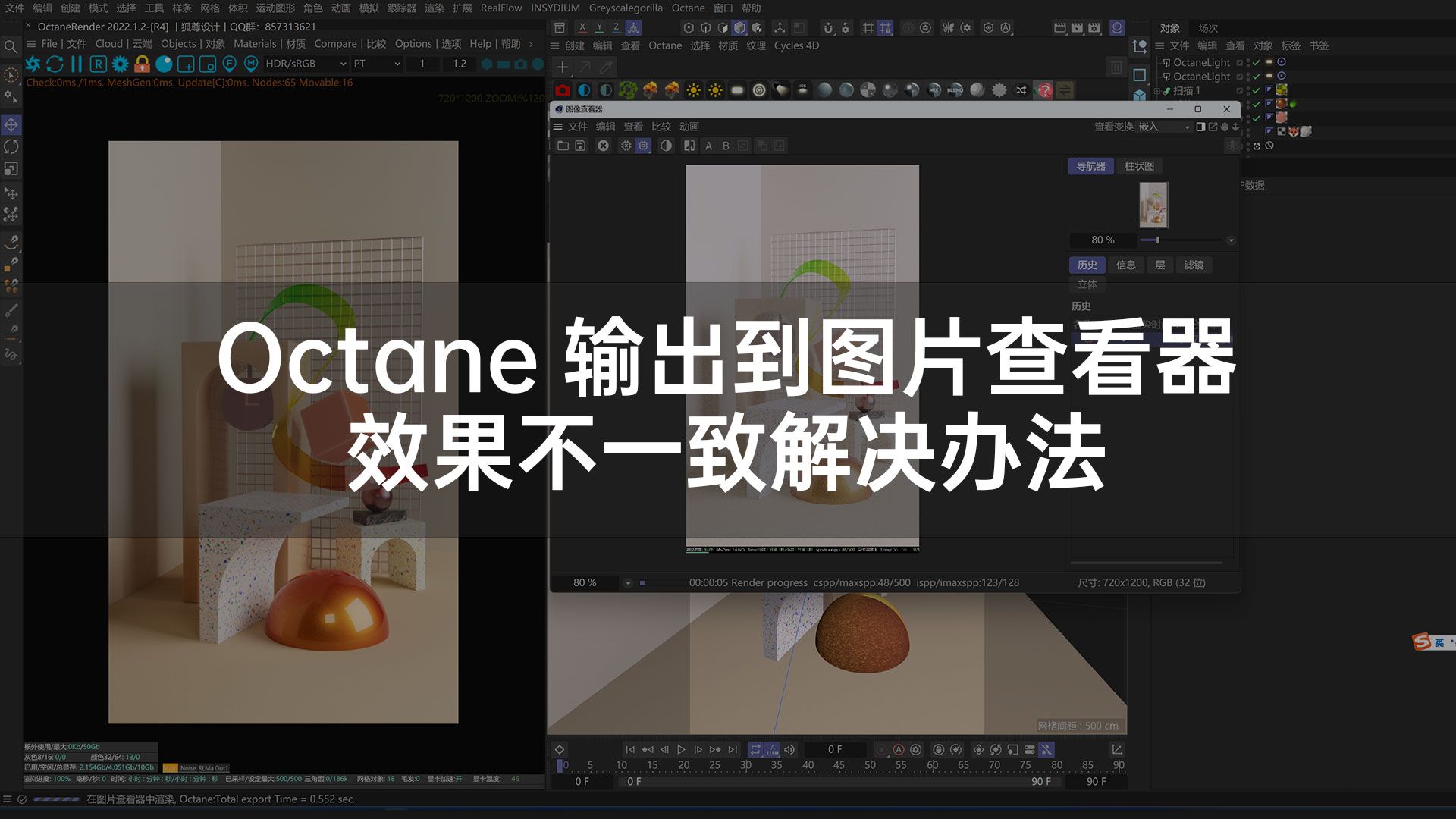Screen dimensions: 1456x819
Task: Save image icon in image viewer
Action: 580,146
